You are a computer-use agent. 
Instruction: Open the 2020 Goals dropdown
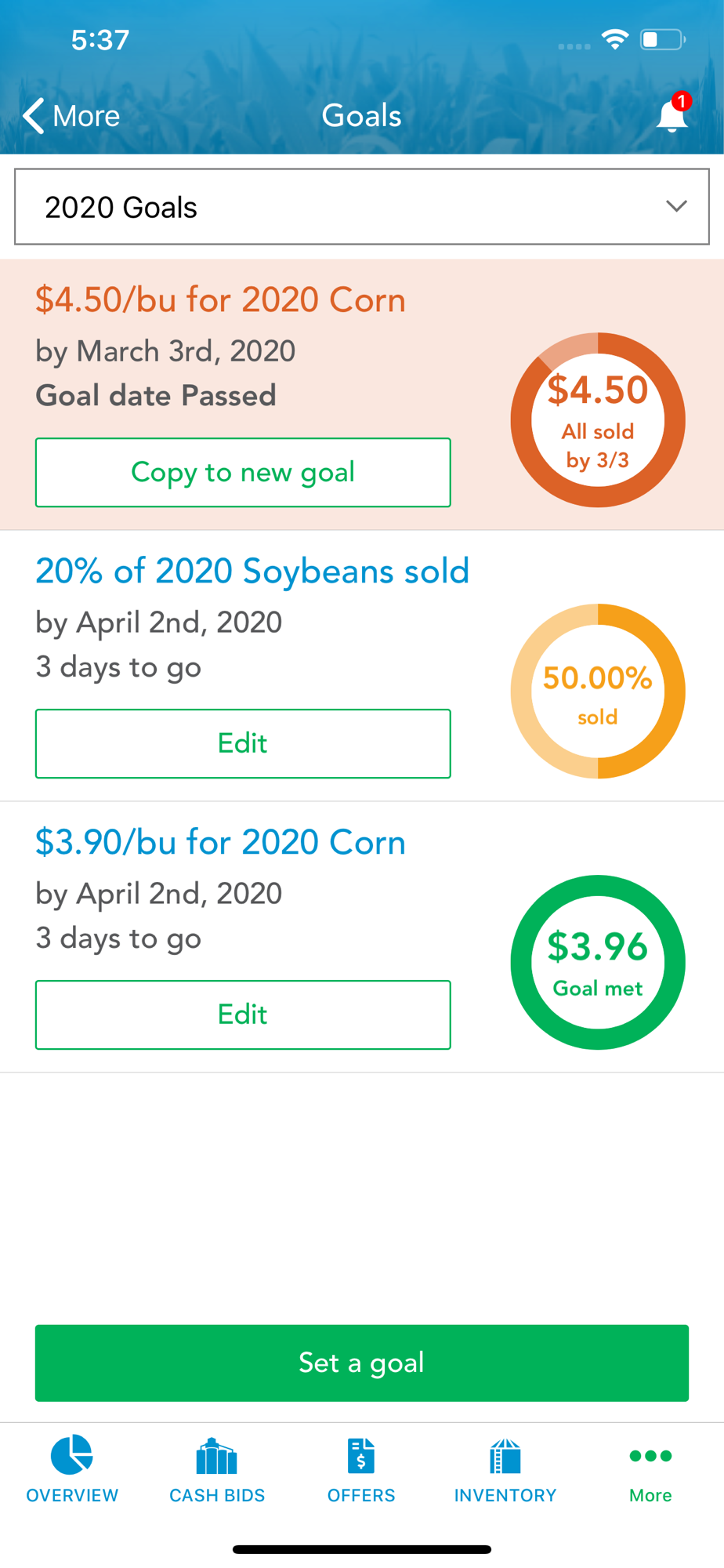coord(362,207)
